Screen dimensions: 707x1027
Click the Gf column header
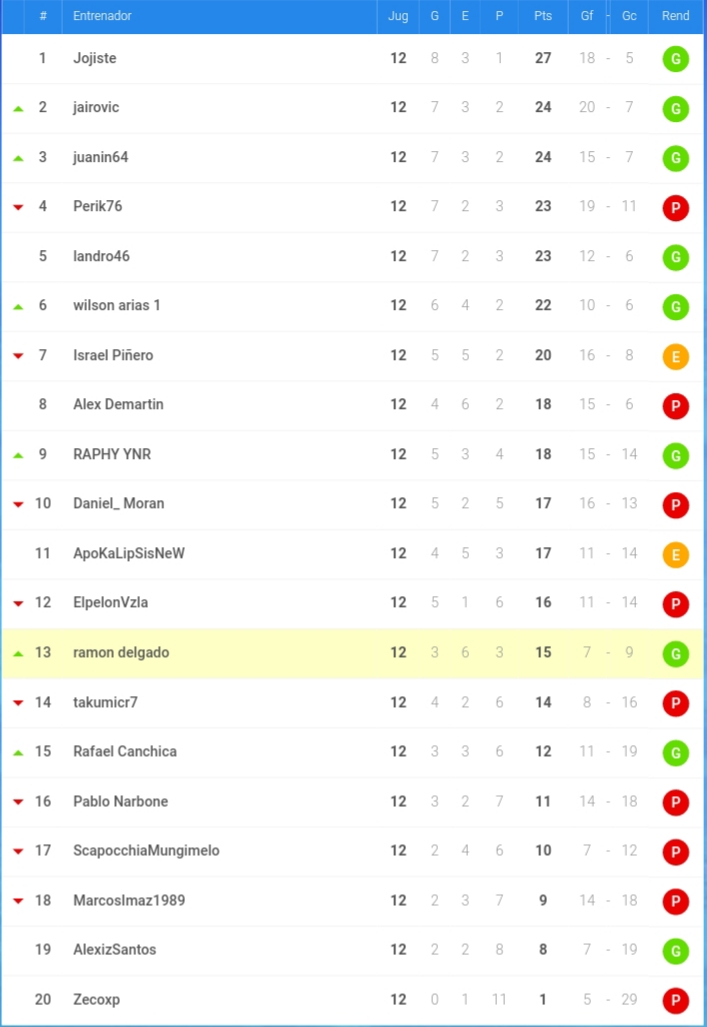click(x=586, y=16)
